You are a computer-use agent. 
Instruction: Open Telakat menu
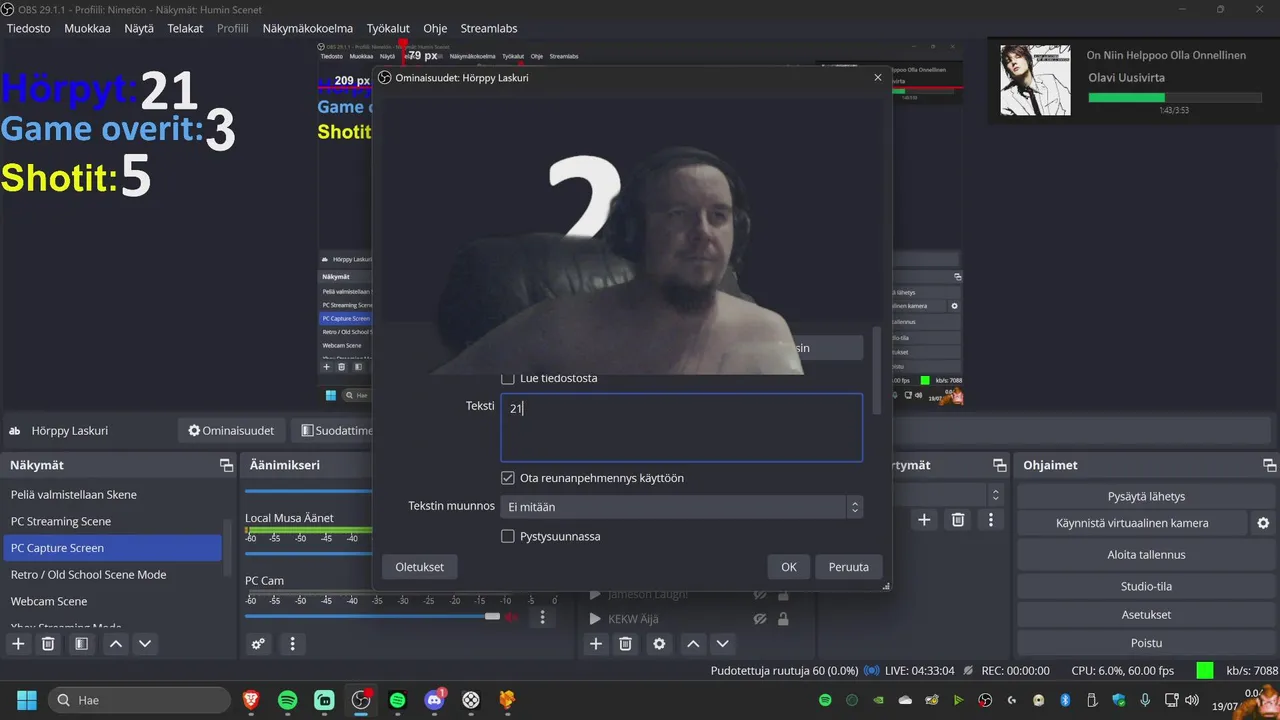click(186, 28)
